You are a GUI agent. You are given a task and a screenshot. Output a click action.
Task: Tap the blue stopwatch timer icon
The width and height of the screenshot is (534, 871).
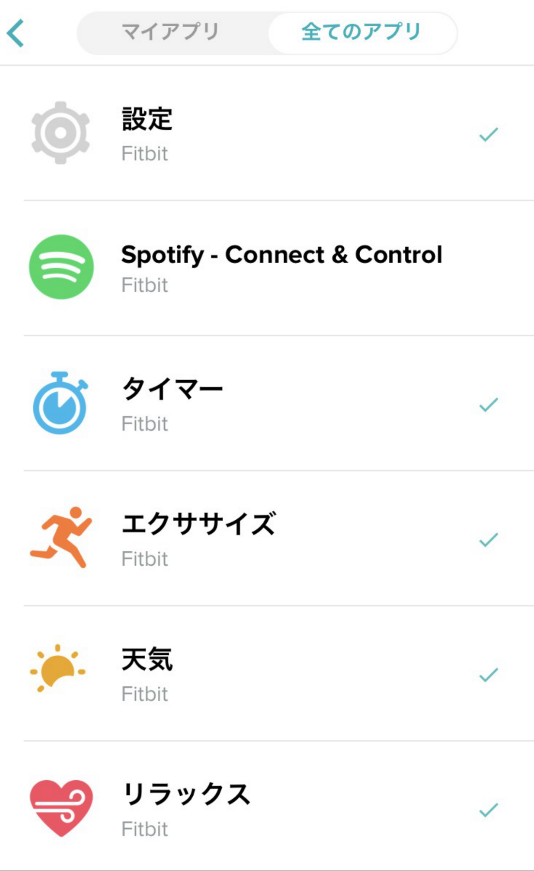[60, 403]
